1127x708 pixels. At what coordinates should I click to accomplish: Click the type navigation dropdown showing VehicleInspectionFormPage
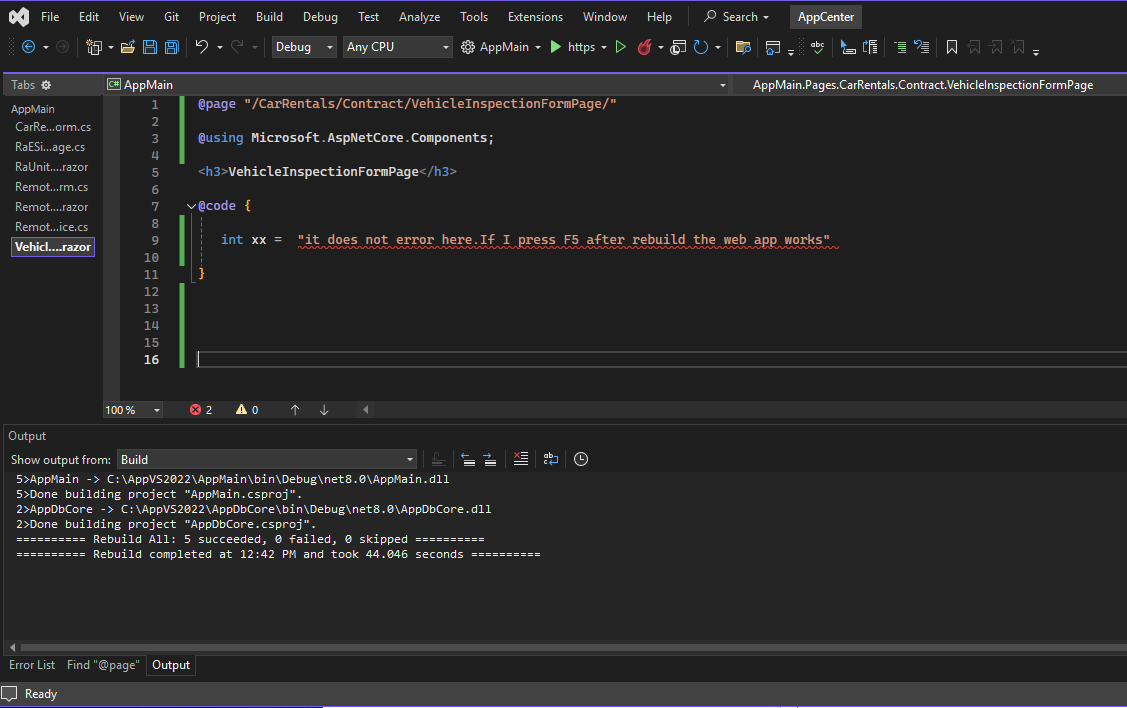pyautogui.click(x=929, y=85)
